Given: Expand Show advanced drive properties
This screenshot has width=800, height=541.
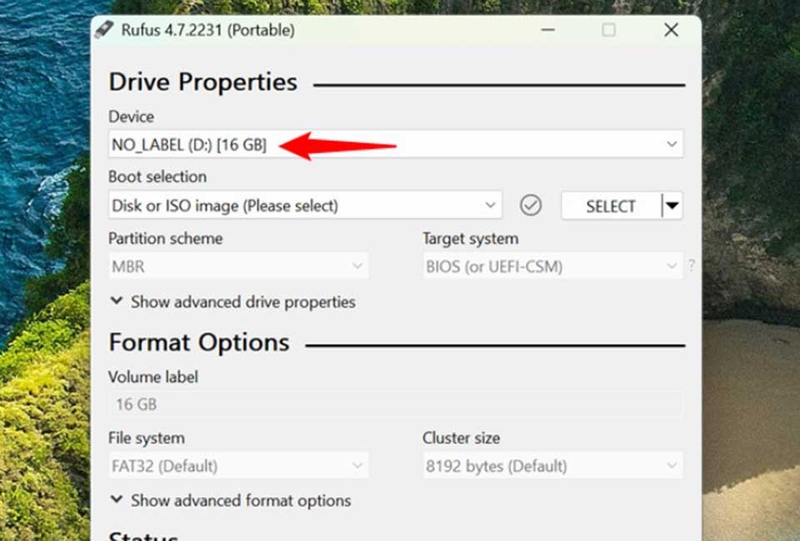Looking at the screenshot, I should pos(233,302).
